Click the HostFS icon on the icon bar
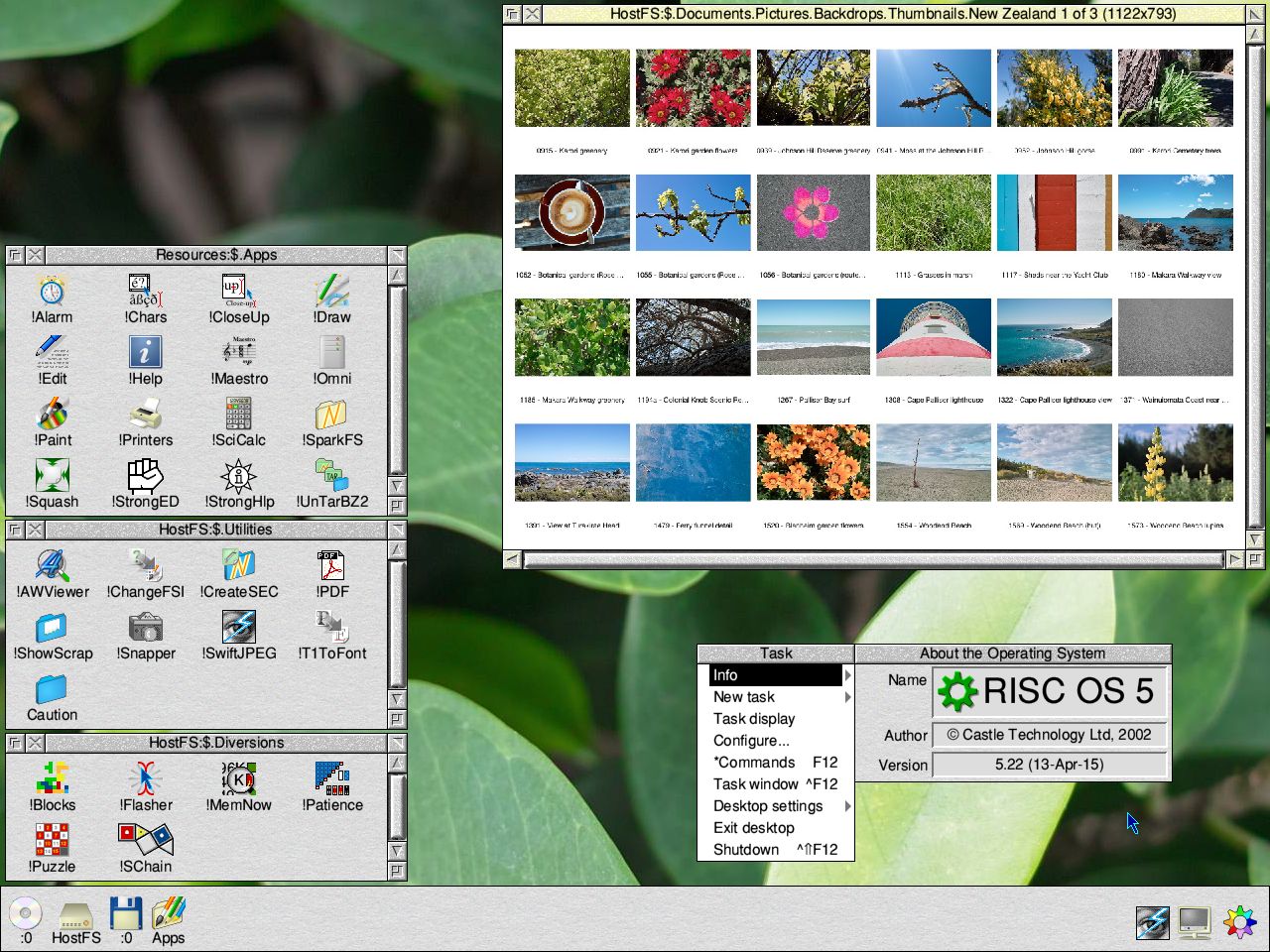The width and height of the screenshot is (1270, 952). pos(75,916)
